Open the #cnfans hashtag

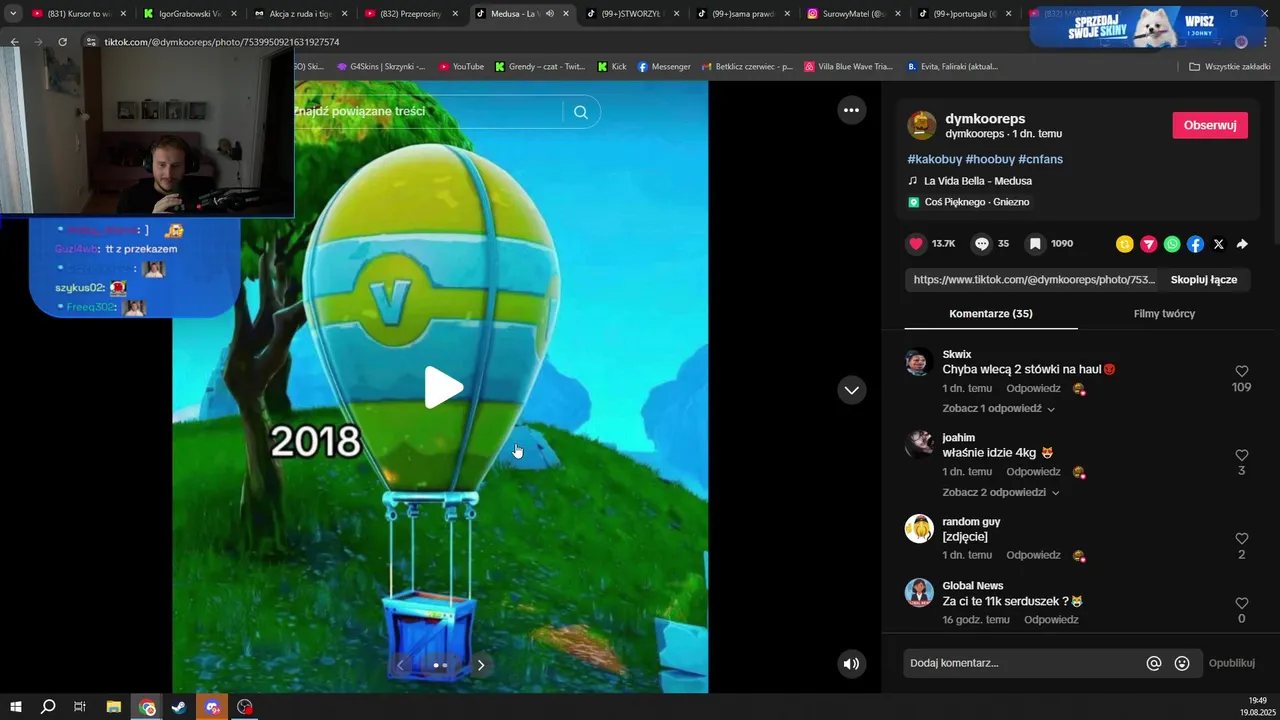(1040, 159)
